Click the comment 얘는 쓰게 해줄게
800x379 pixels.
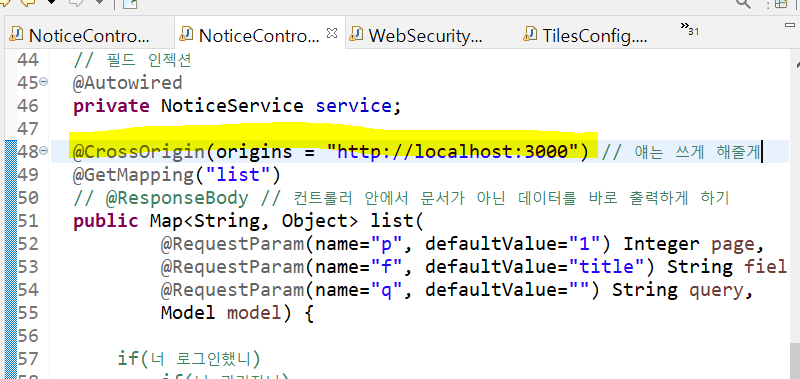(x=697, y=151)
